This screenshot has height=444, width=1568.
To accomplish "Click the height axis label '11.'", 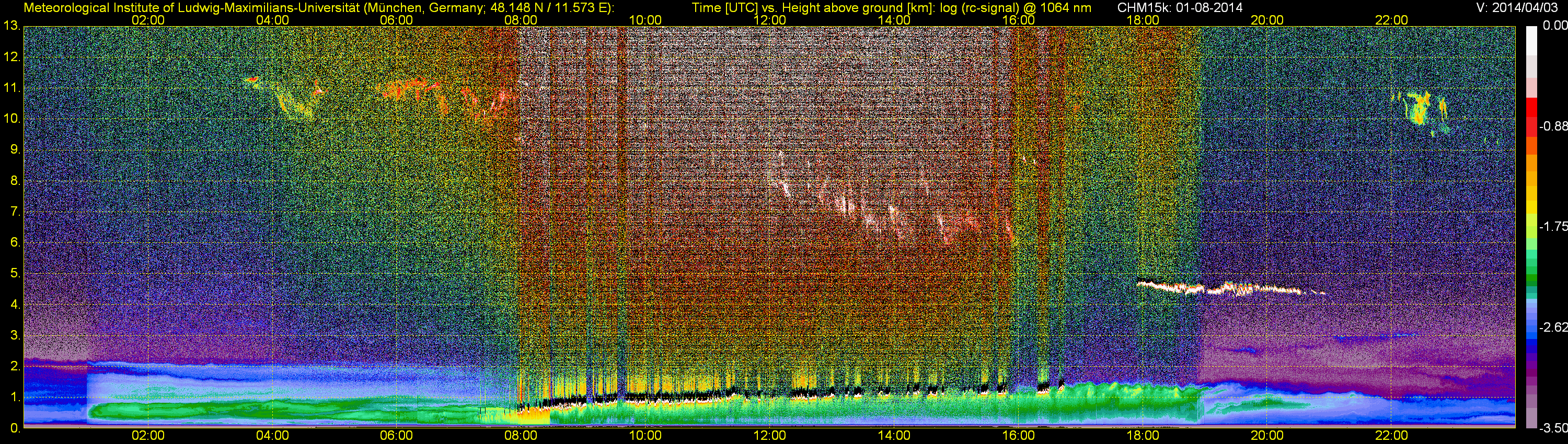I will coord(12,88).
